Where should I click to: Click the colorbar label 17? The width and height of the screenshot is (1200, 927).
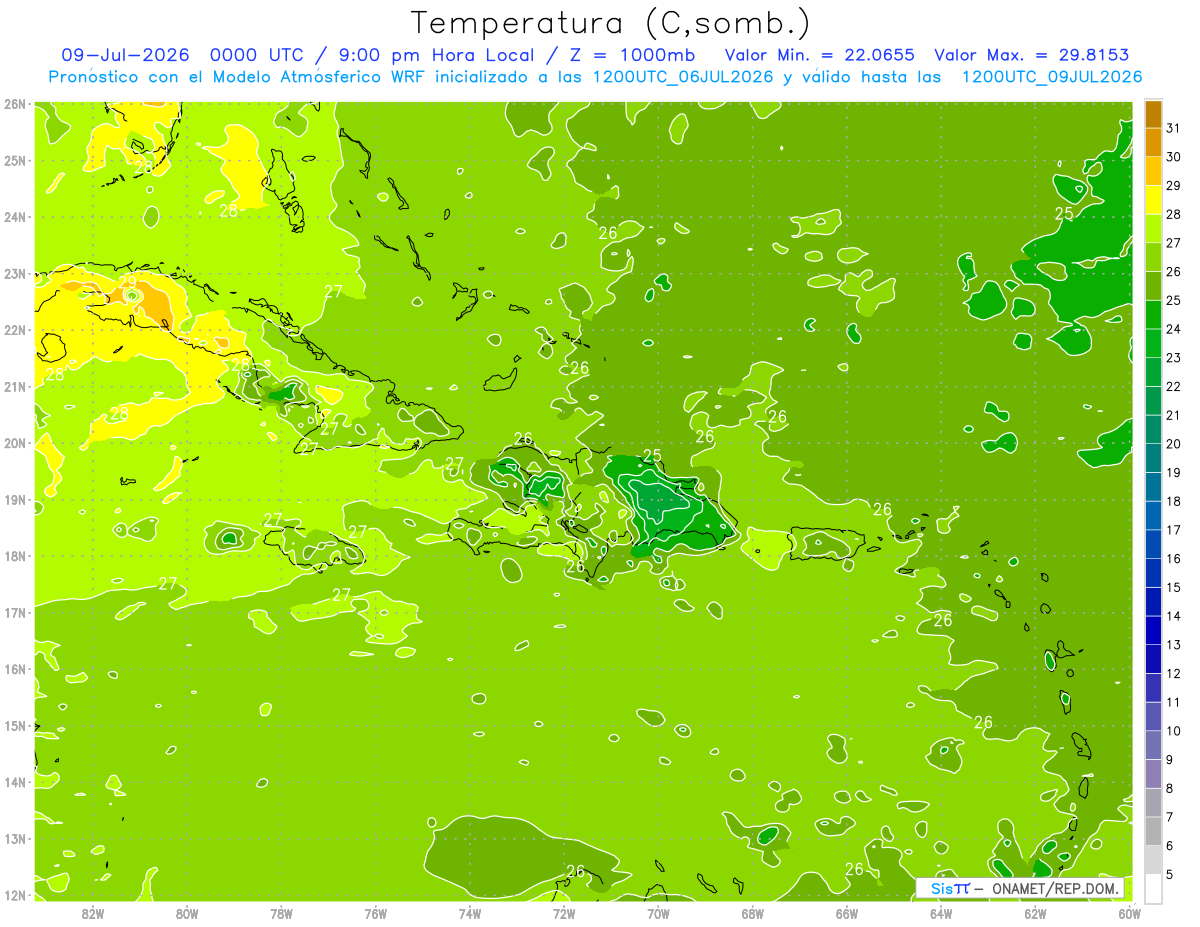[x=1173, y=530]
